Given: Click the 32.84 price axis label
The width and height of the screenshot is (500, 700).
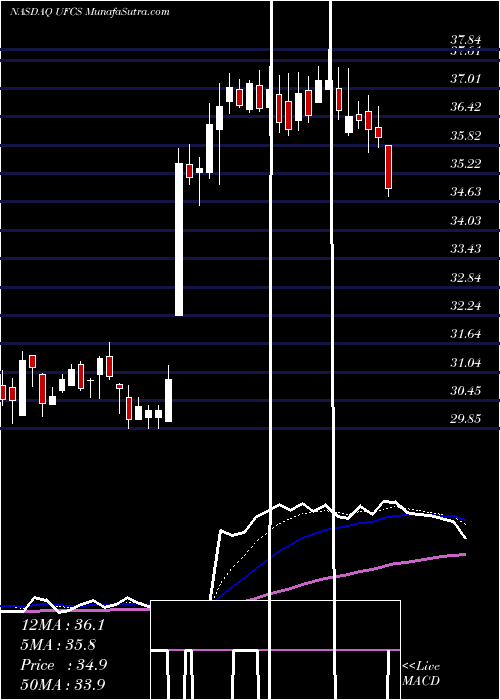Looking at the screenshot, I should click(466, 278).
